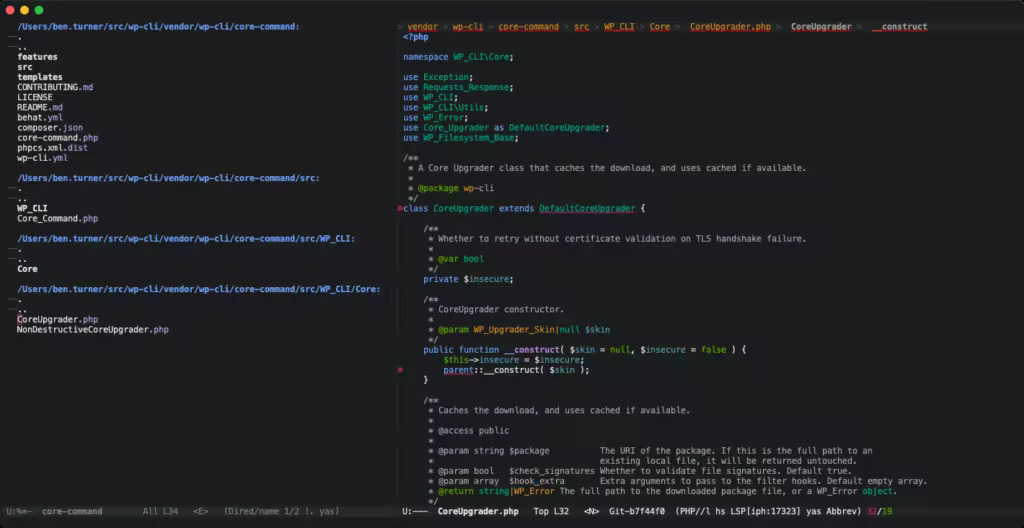Click Exception in the use statement
Image resolution: width=1024 pixels, height=528 pixels.
[x=445, y=77]
